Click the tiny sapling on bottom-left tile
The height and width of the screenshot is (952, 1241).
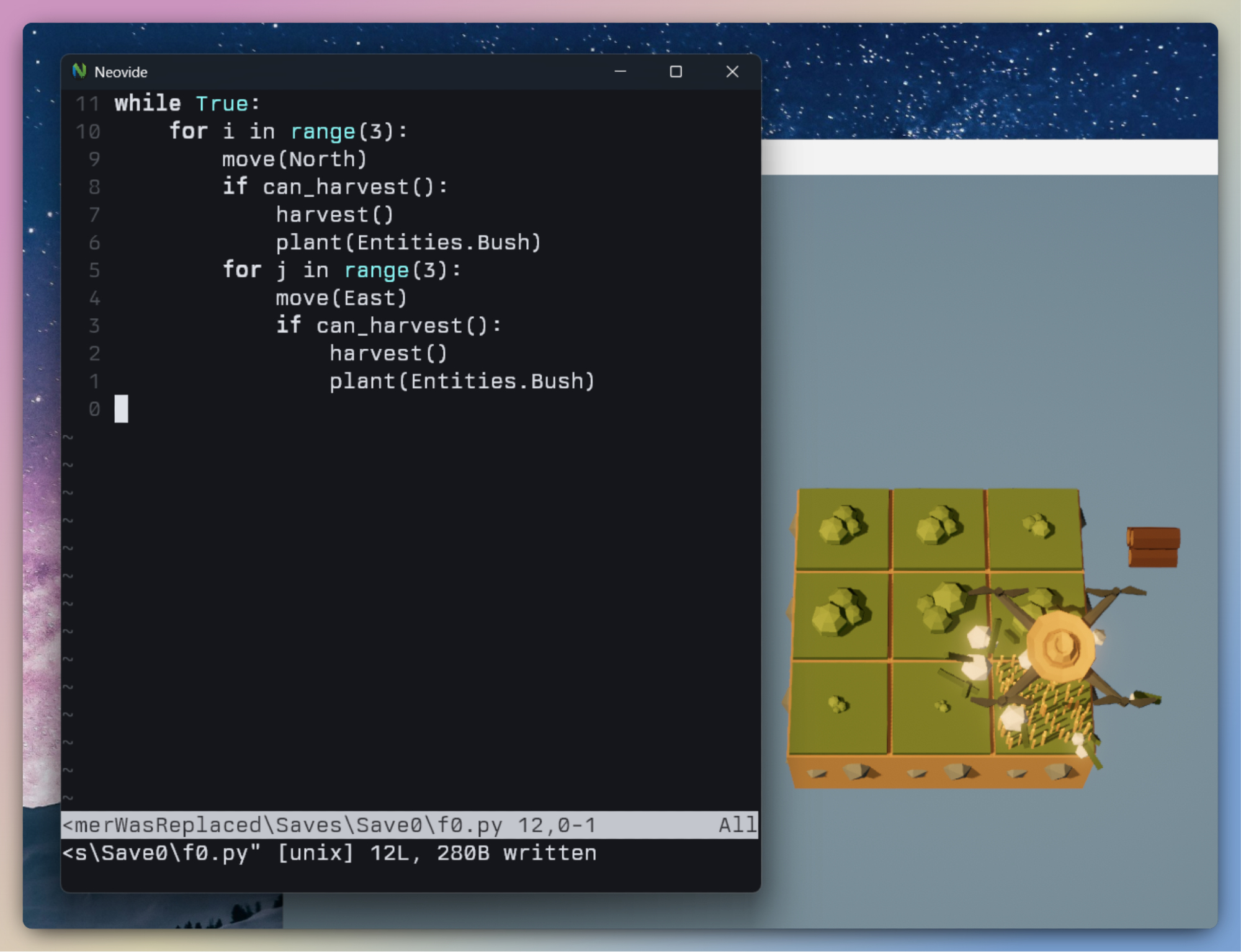838,705
